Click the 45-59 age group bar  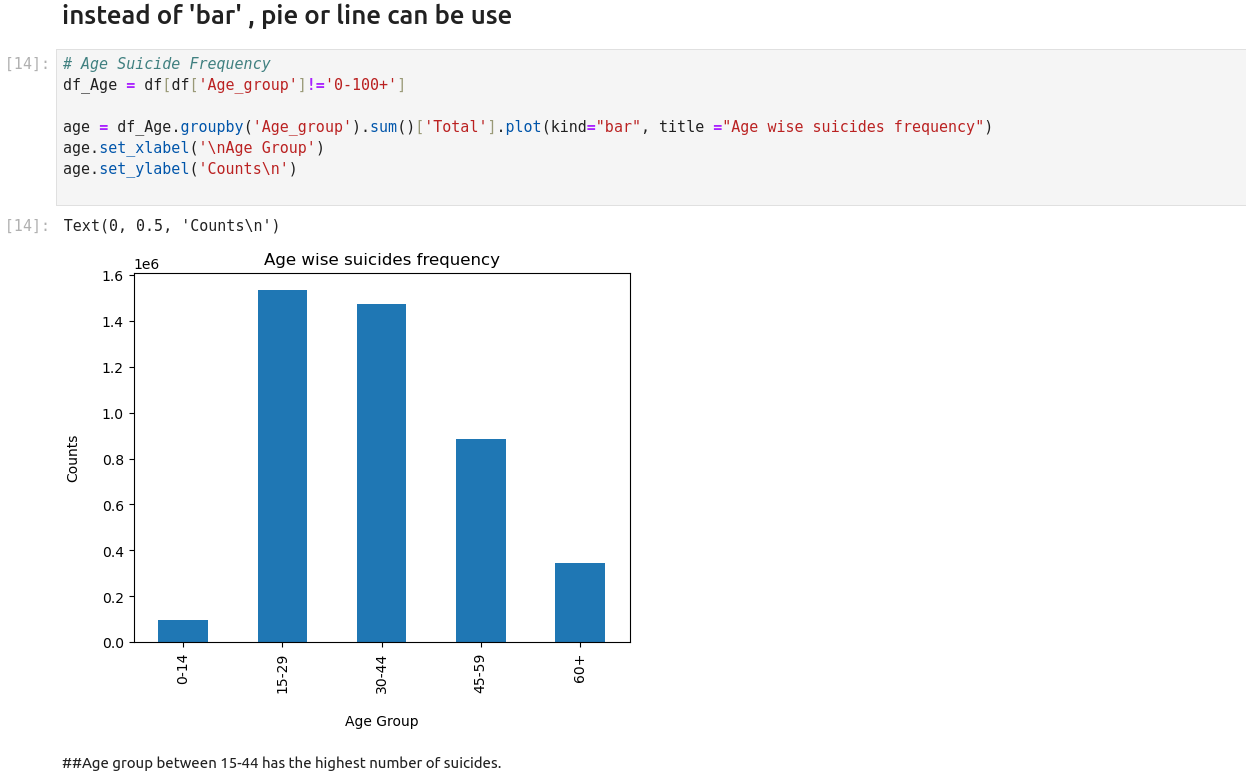pos(480,540)
